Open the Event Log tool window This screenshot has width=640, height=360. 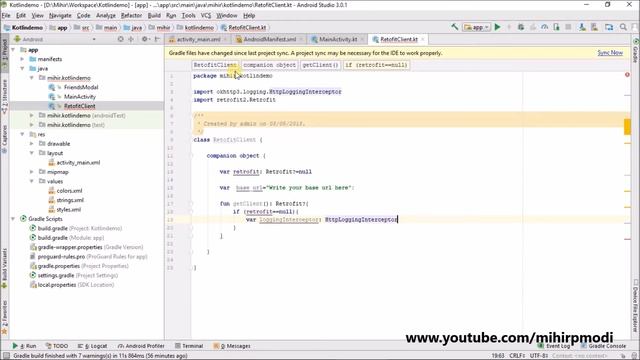554,346
